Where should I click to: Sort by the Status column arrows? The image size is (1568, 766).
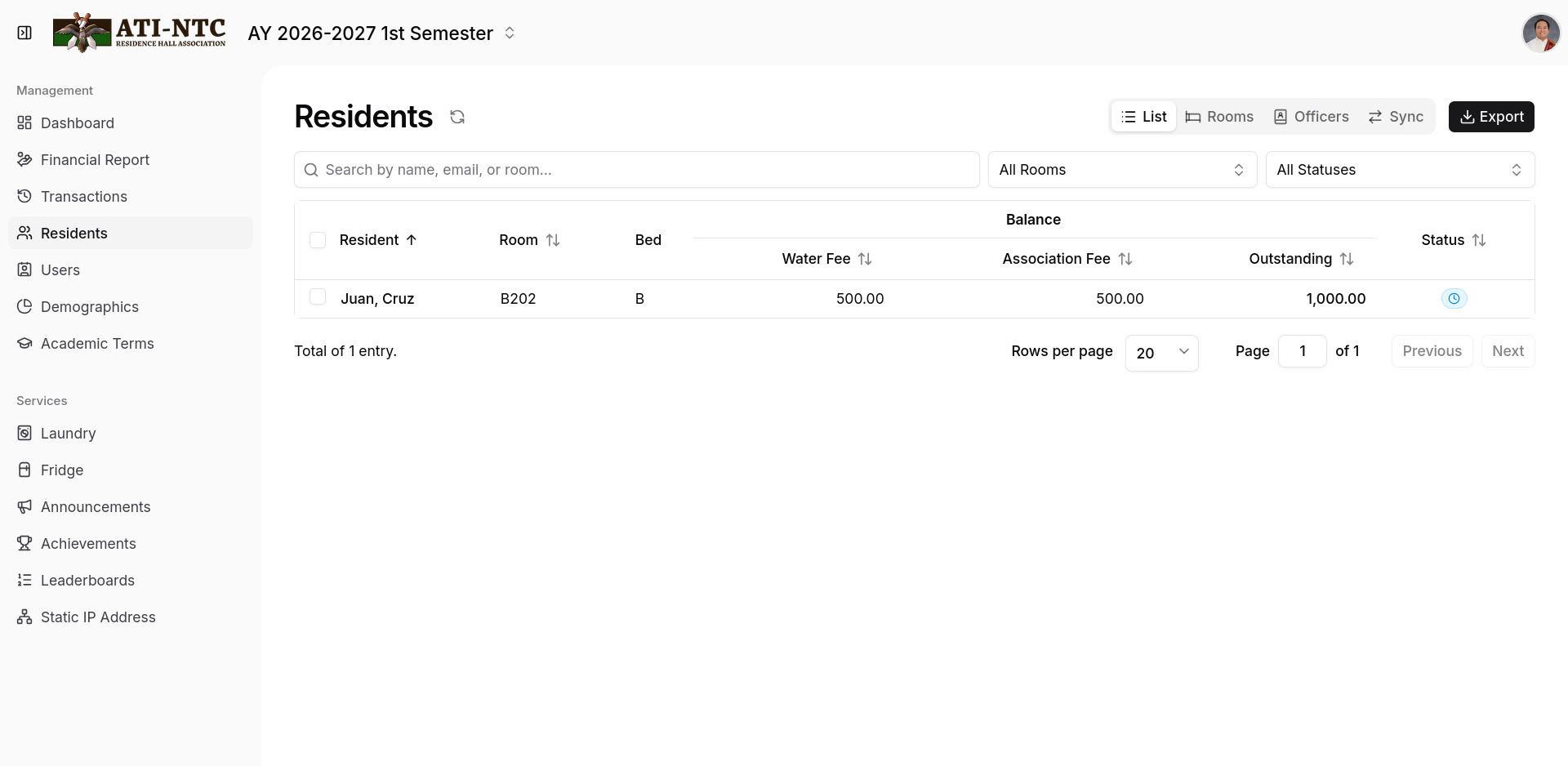(1479, 240)
